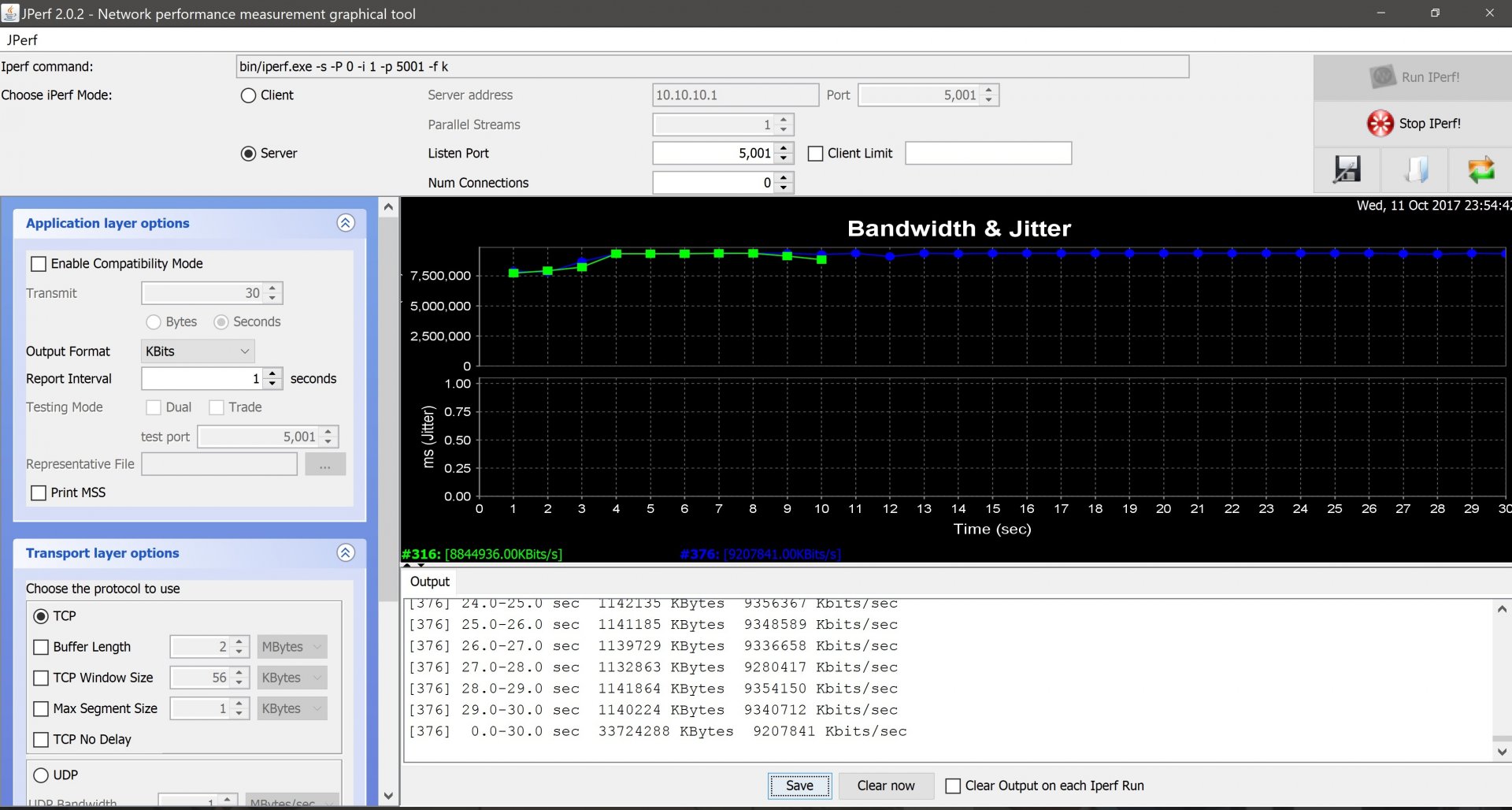The image size is (1512, 810).
Task: Collapse Application layer options panel
Action: coord(346,223)
